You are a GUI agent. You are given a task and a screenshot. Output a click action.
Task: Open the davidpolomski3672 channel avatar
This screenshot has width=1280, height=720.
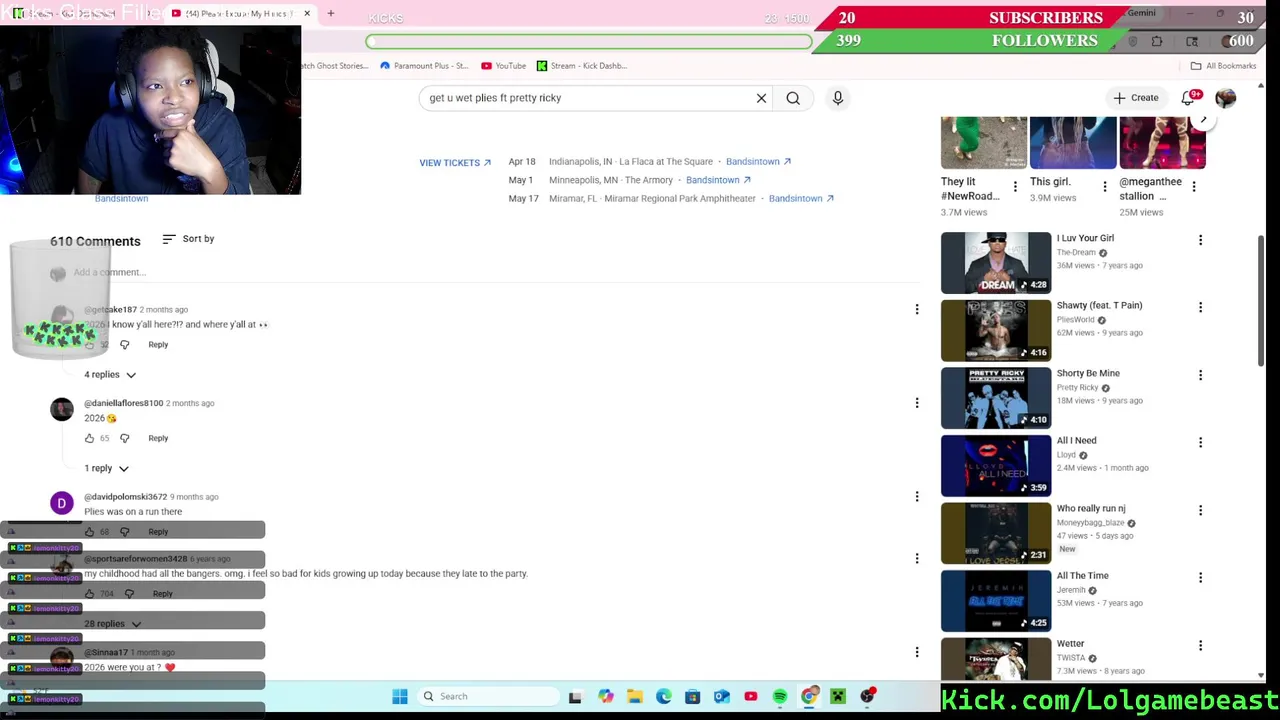(62, 504)
